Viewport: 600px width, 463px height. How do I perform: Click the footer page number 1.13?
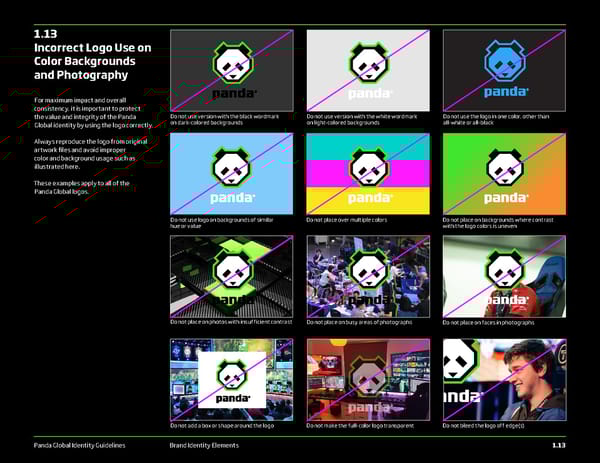[559, 445]
